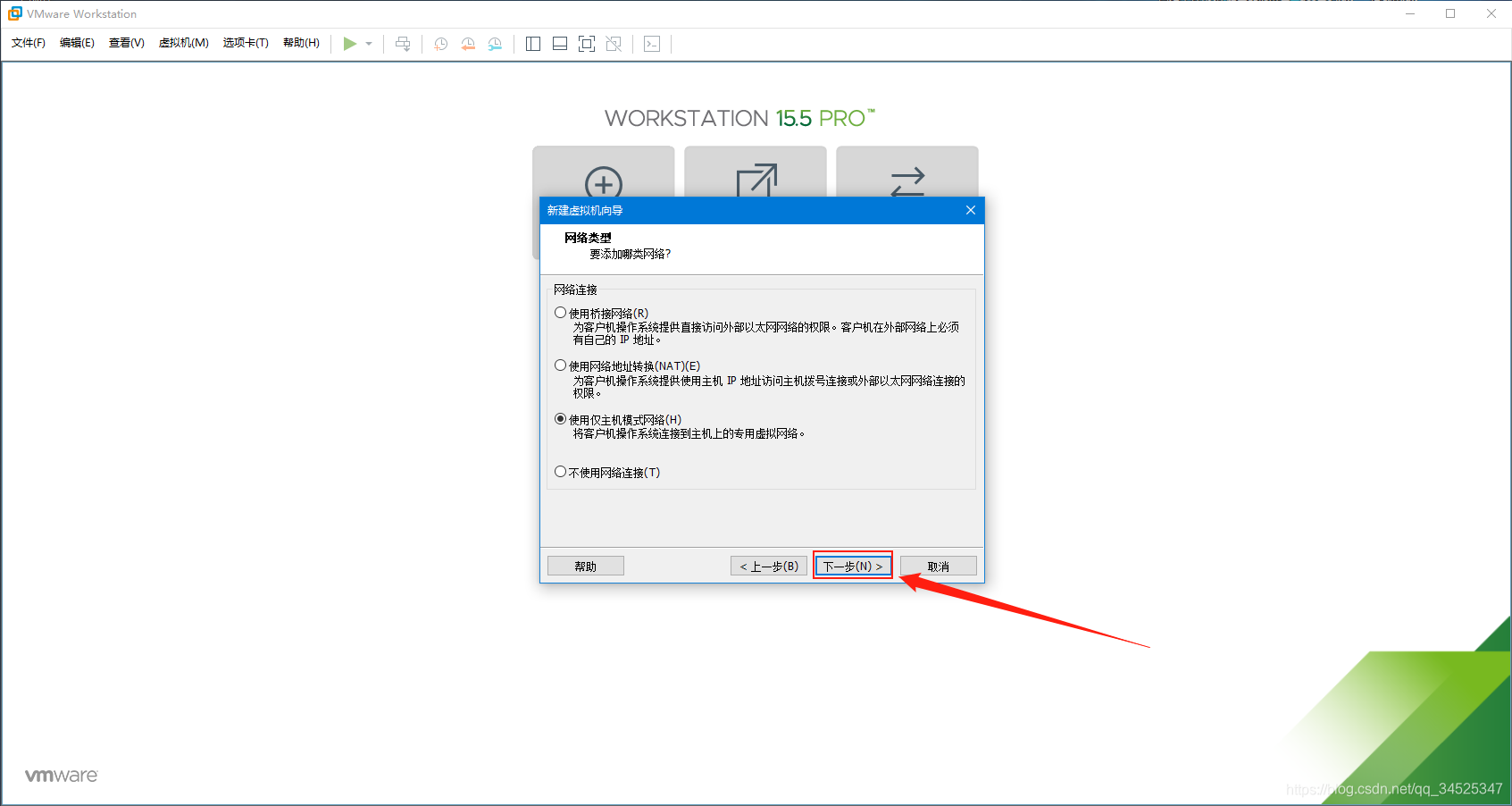This screenshot has height=806, width=1512.
Task: Open the 选项卡(T) menu
Action: tap(246, 43)
